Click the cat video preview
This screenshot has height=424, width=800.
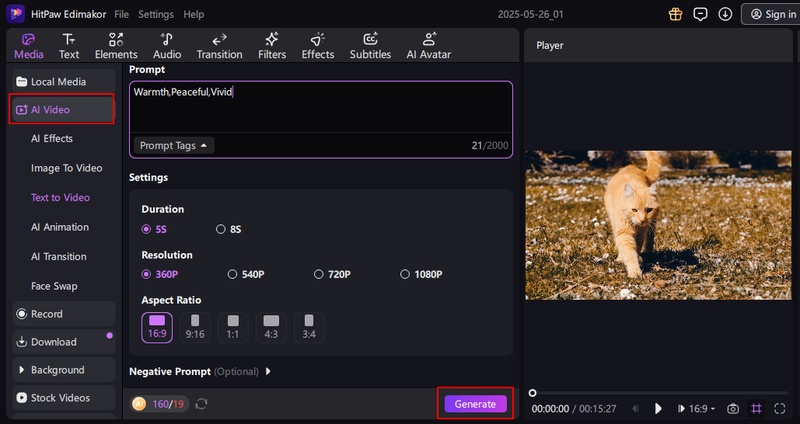[658, 225]
